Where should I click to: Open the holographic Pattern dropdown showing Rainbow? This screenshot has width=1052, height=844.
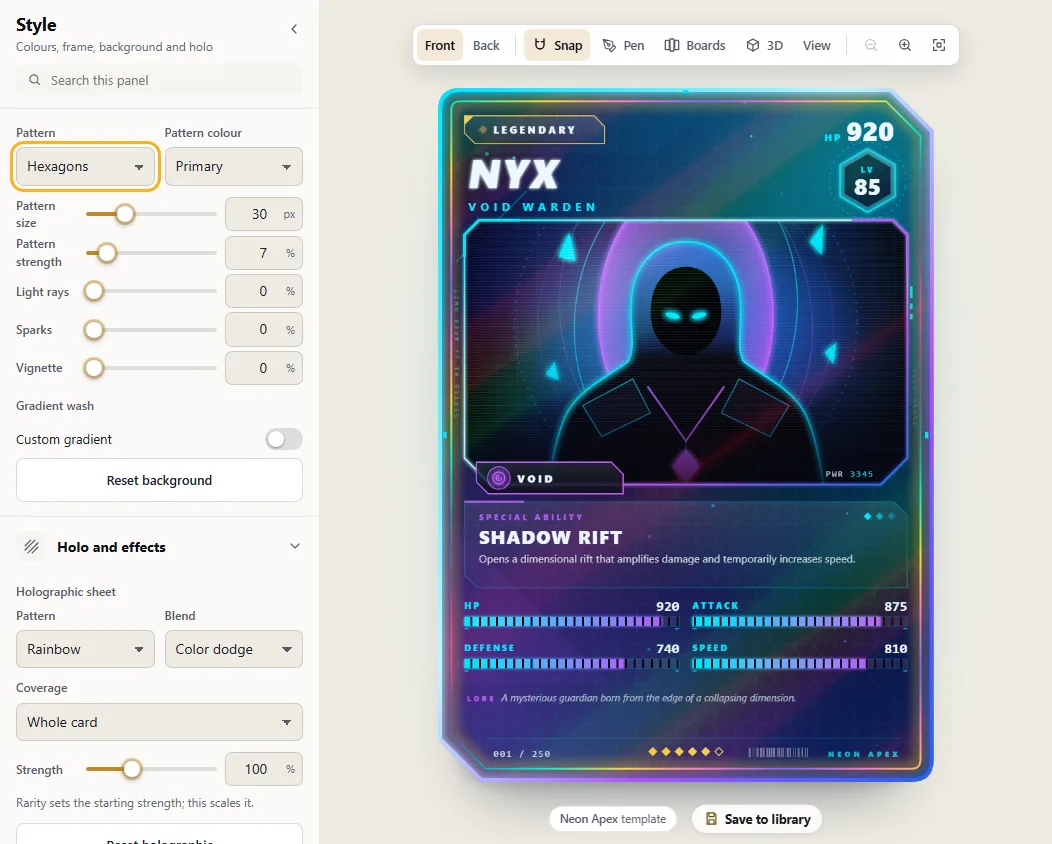(85, 649)
